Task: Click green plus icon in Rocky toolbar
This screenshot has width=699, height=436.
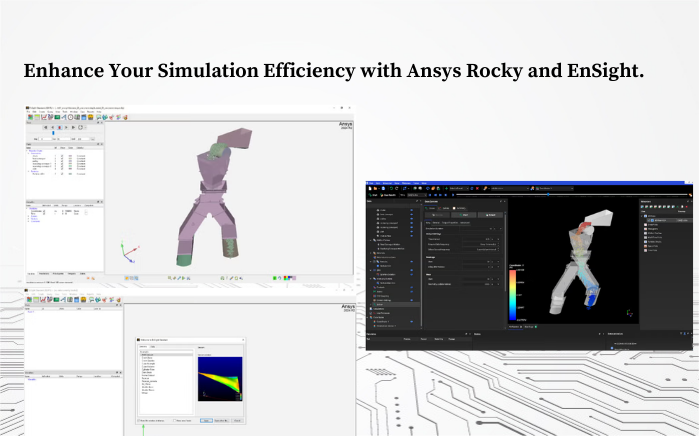Action: (x=446, y=189)
